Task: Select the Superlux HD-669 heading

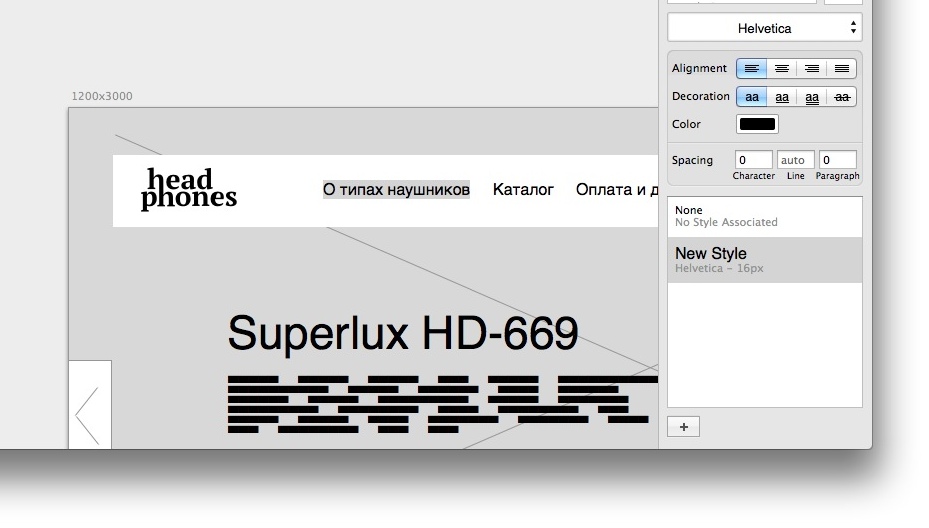Action: pos(403,333)
